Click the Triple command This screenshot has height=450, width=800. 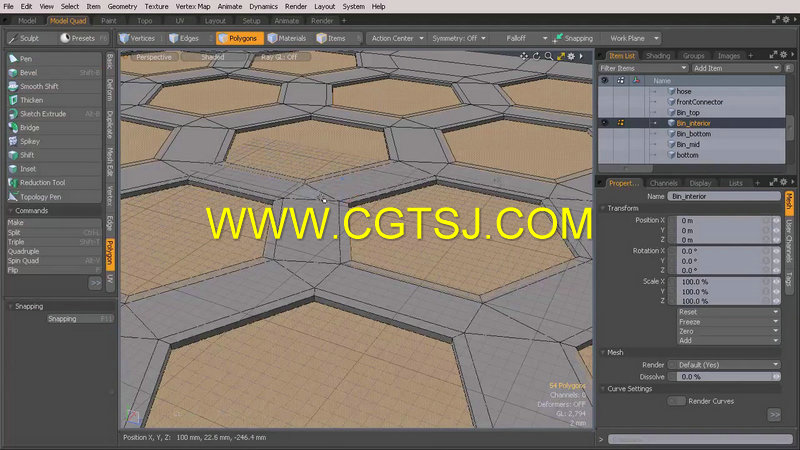click(54, 242)
